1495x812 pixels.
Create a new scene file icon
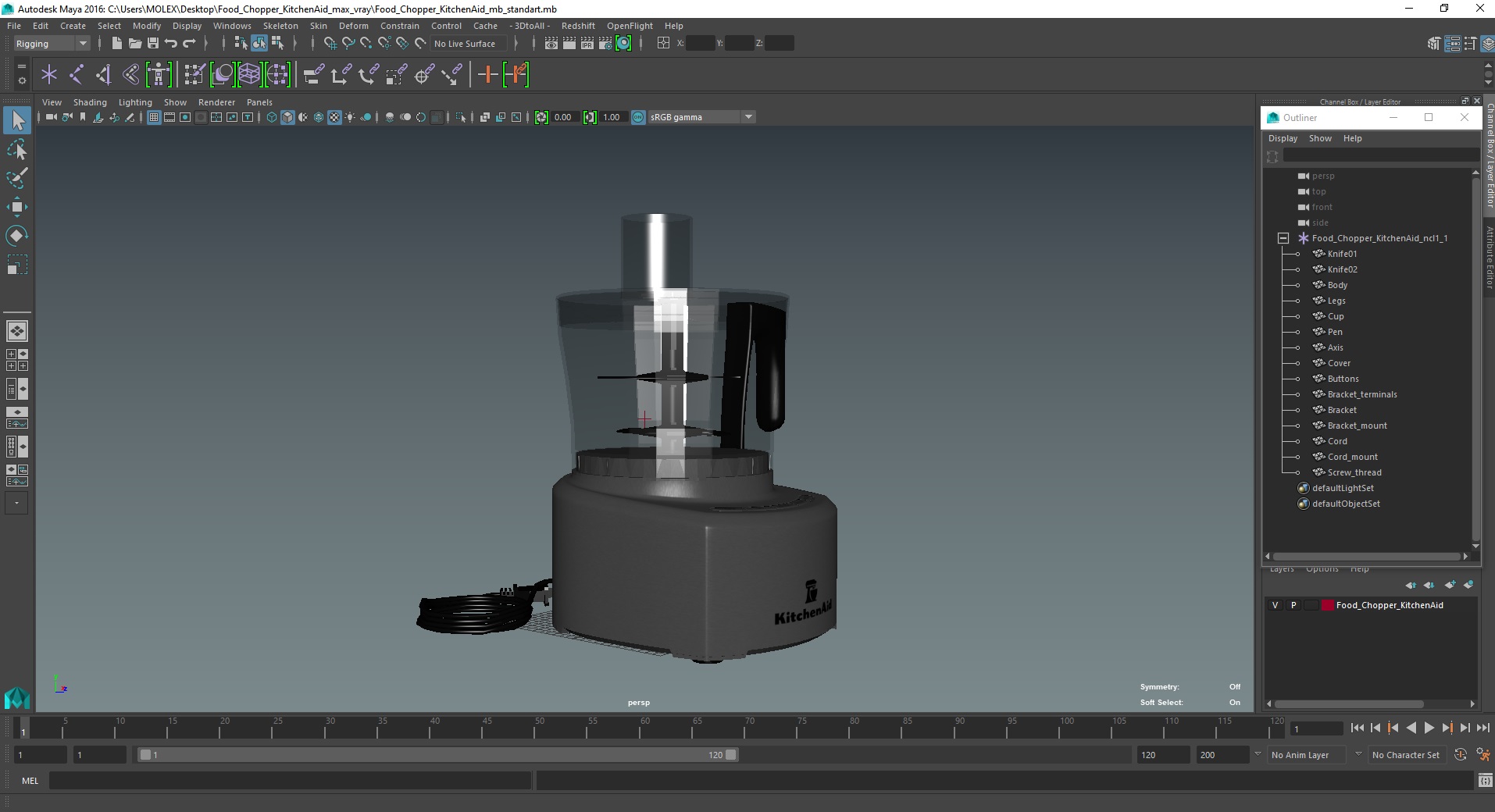(116, 44)
